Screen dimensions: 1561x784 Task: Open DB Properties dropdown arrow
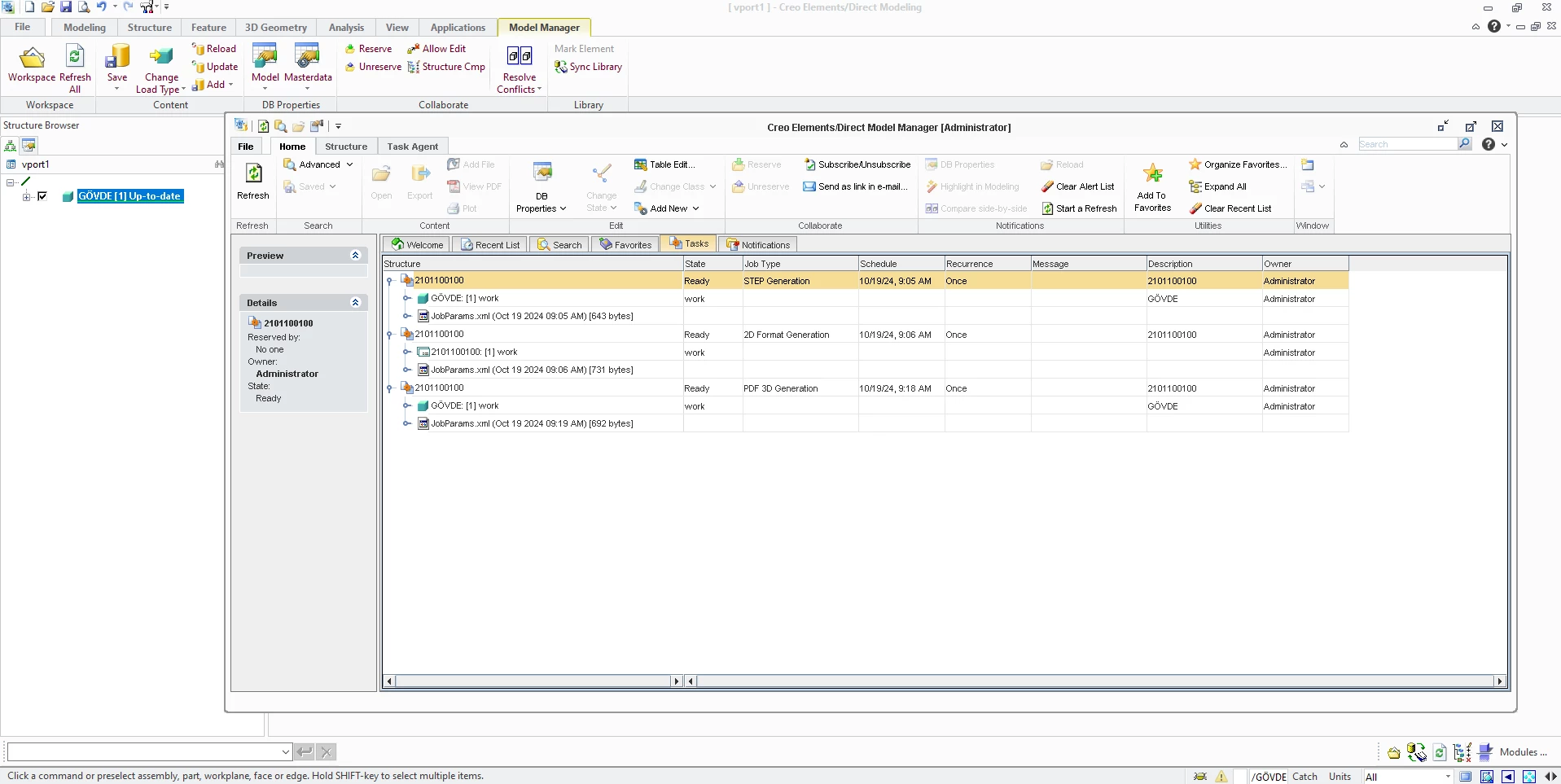[563, 208]
